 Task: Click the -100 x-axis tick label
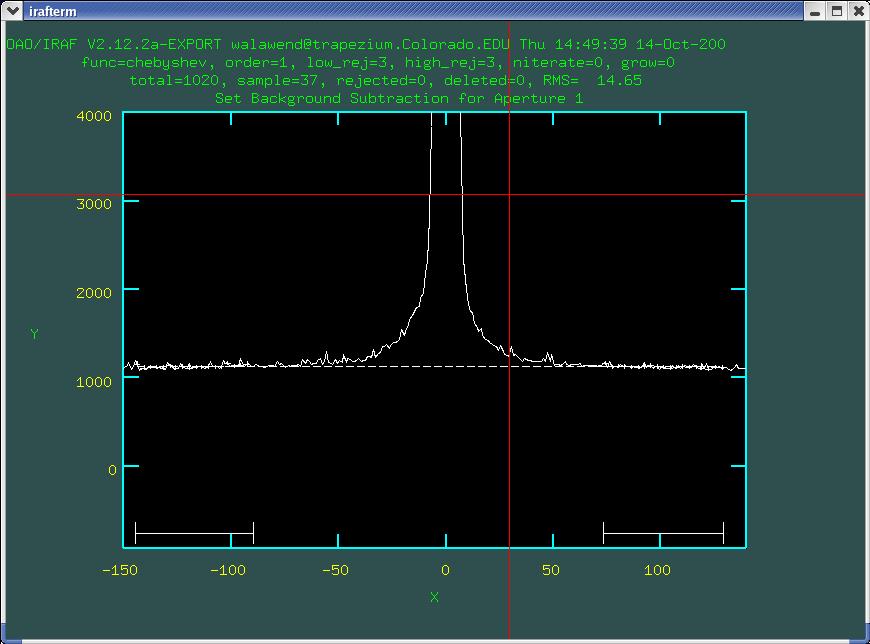coord(228,570)
